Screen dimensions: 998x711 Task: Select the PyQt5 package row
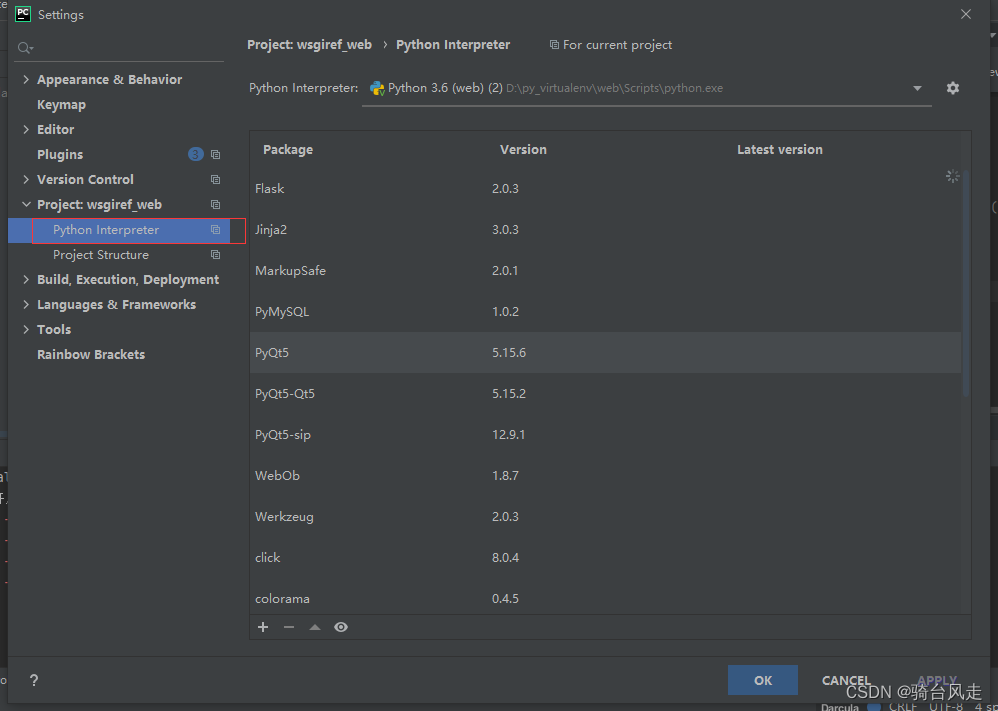tap(605, 352)
